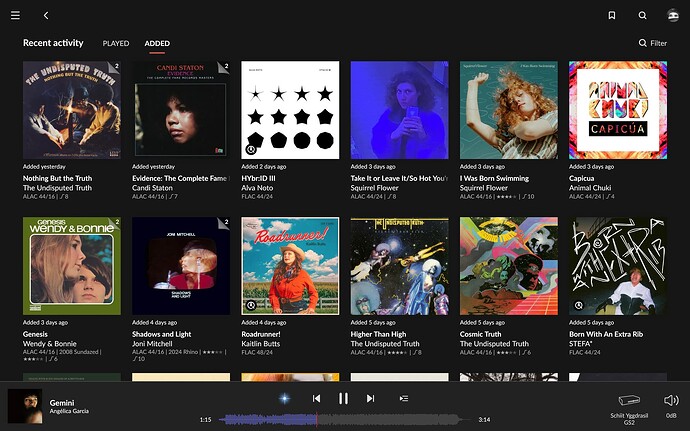Screen dimensions: 690x431
Task: Open album title Evidence: The Complete Fame
Action: tap(180, 178)
